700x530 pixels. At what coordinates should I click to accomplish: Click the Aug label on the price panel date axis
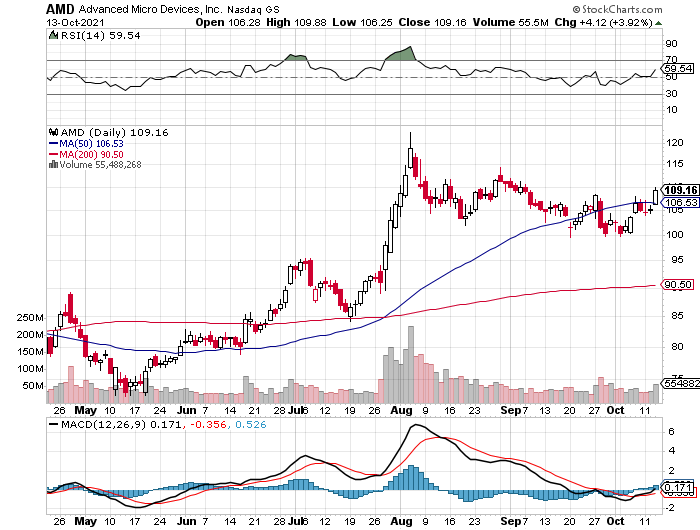click(x=401, y=410)
